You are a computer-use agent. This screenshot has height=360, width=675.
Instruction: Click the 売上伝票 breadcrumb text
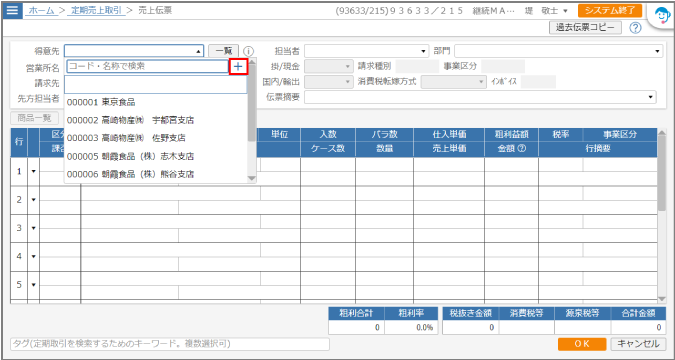[x=155, y=10]
